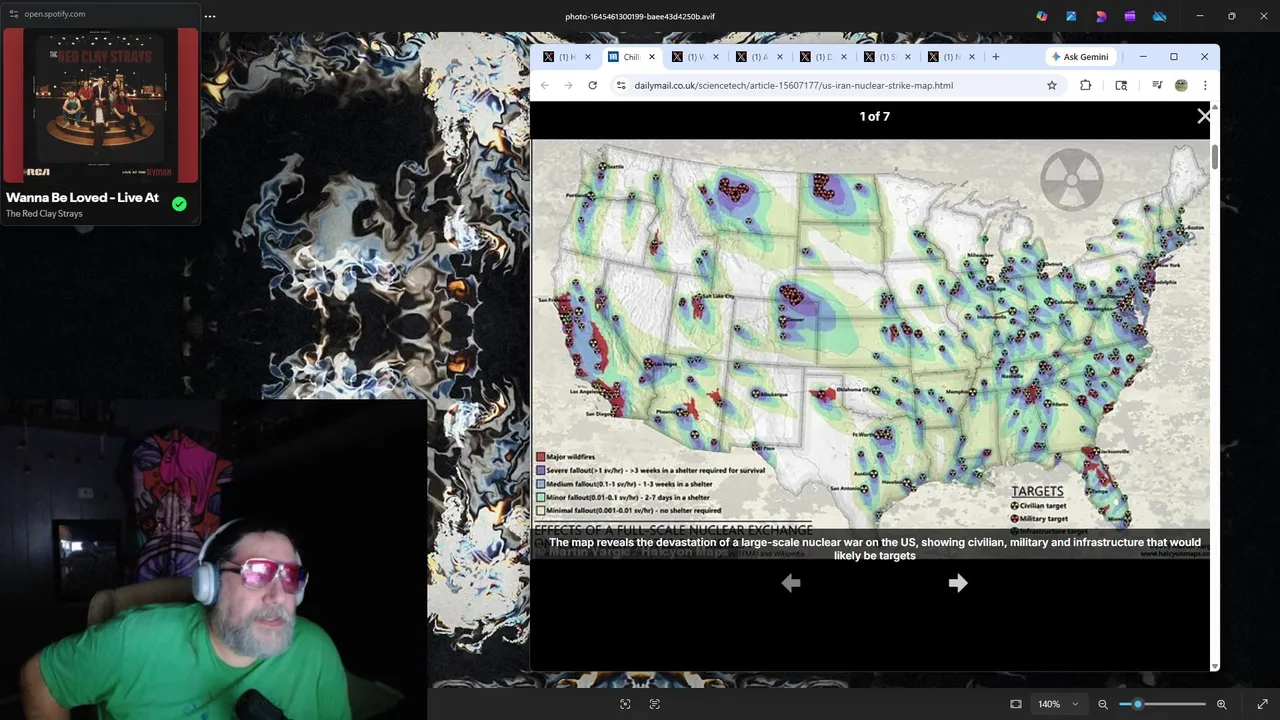Open a new Chrome tab
1280x720 pixels.
point(995,57)
